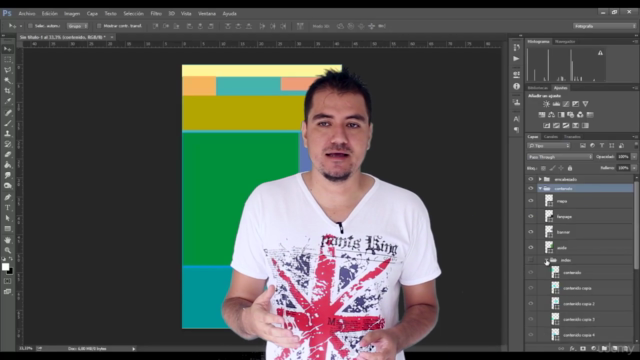Switch to the Navegador tab
This screenshot has width=640, height=360.
[x=565, y=42]
